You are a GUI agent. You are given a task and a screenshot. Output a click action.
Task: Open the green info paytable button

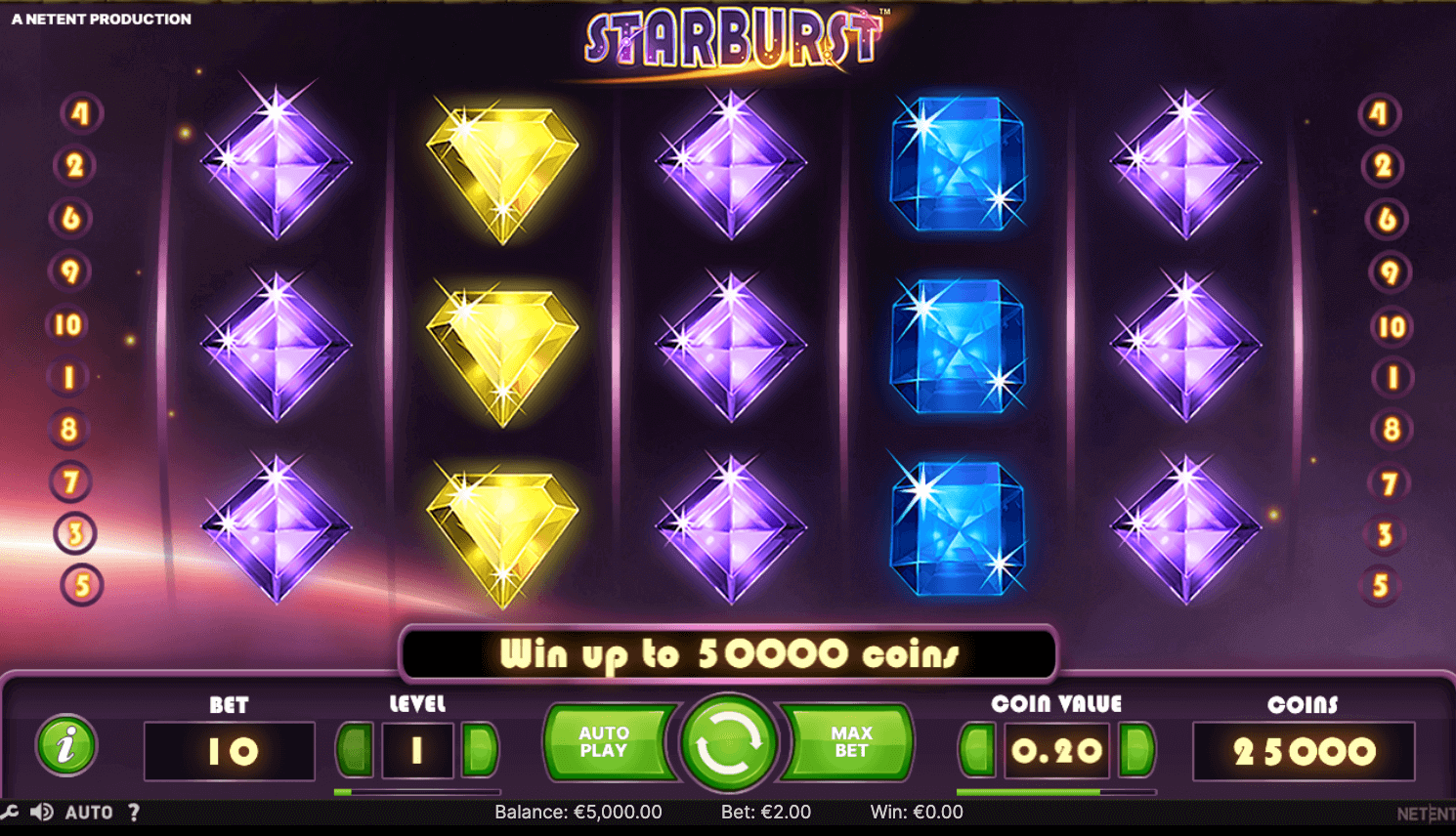(x=66, y=746)
